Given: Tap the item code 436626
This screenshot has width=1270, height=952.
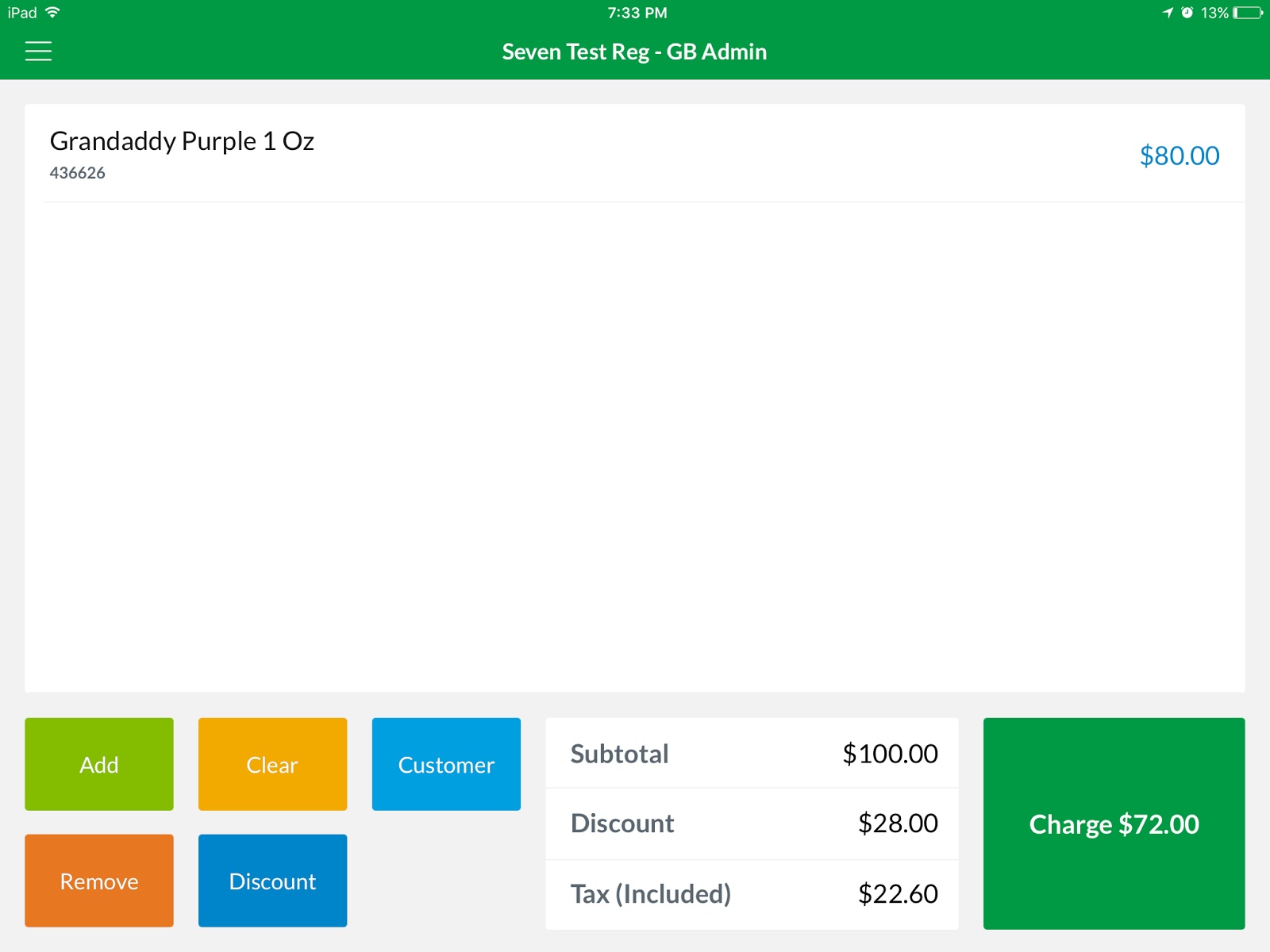Looking at the screenshot, I should [77, 173].
